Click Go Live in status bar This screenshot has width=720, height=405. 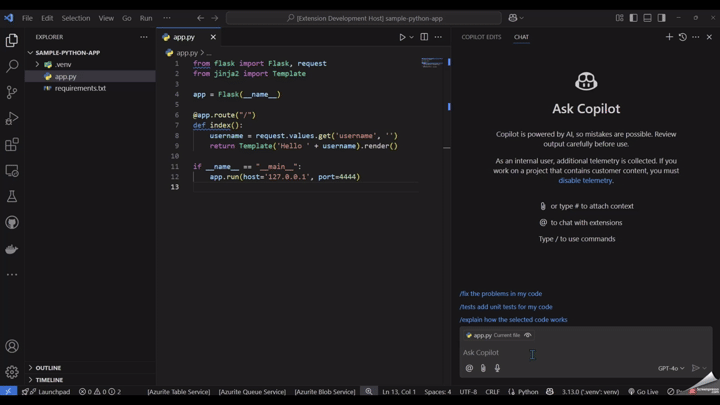643,392
